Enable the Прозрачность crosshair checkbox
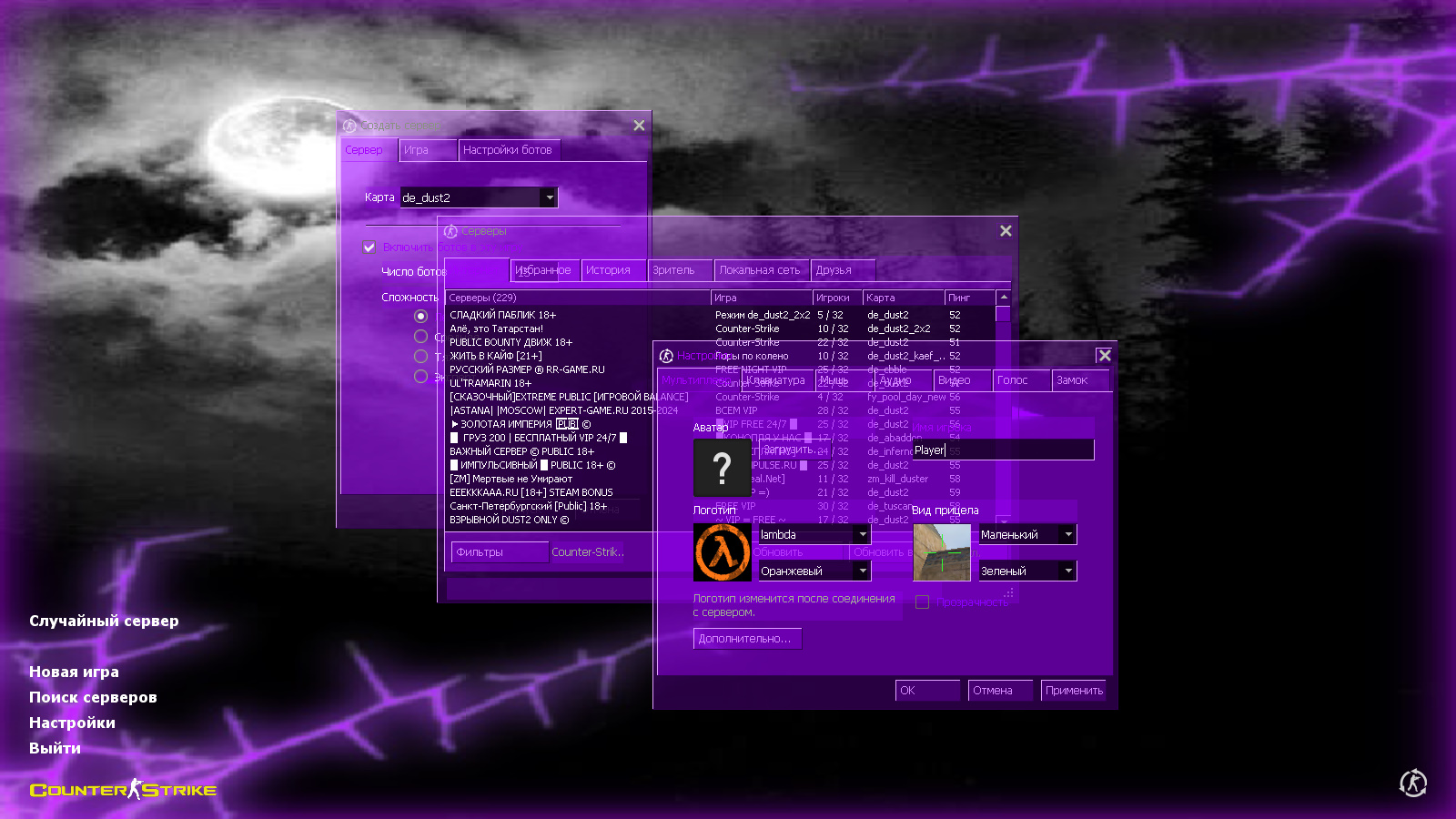Image resolution: width=1456 pixels, height=819 pixels. click(922, 602)
